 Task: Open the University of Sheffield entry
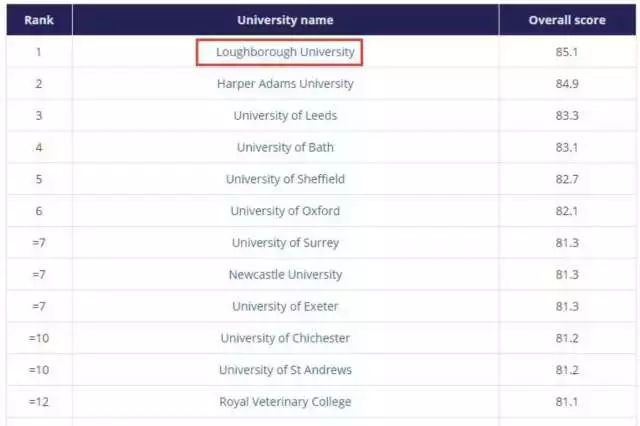(x=285, y=180)
